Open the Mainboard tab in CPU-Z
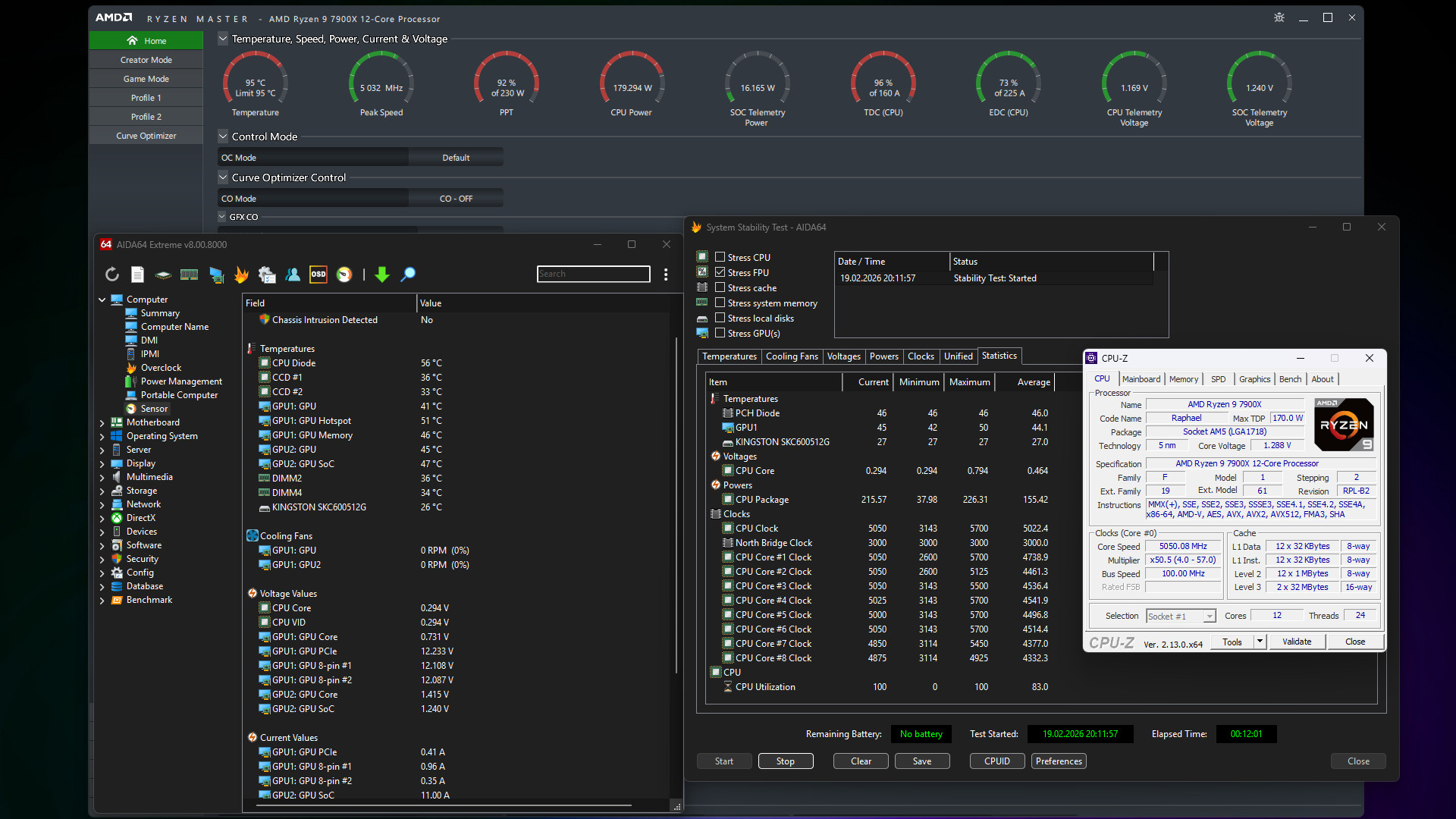This screenshot has height=819, width=1456. 1141,379
